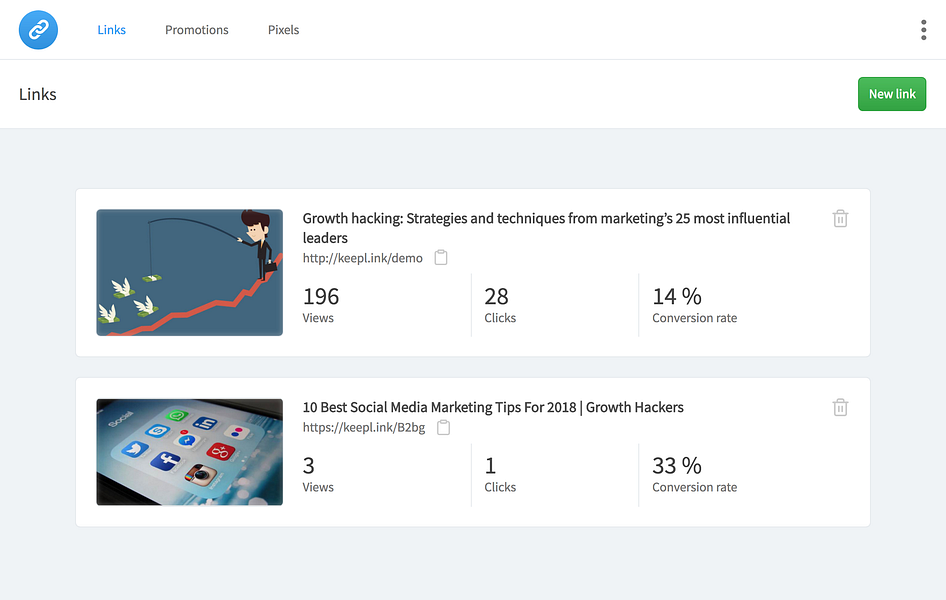Delete the 10 Best Social Media link via its trash icon
Screen dimensions: 946x600
[x=840, y=408]
